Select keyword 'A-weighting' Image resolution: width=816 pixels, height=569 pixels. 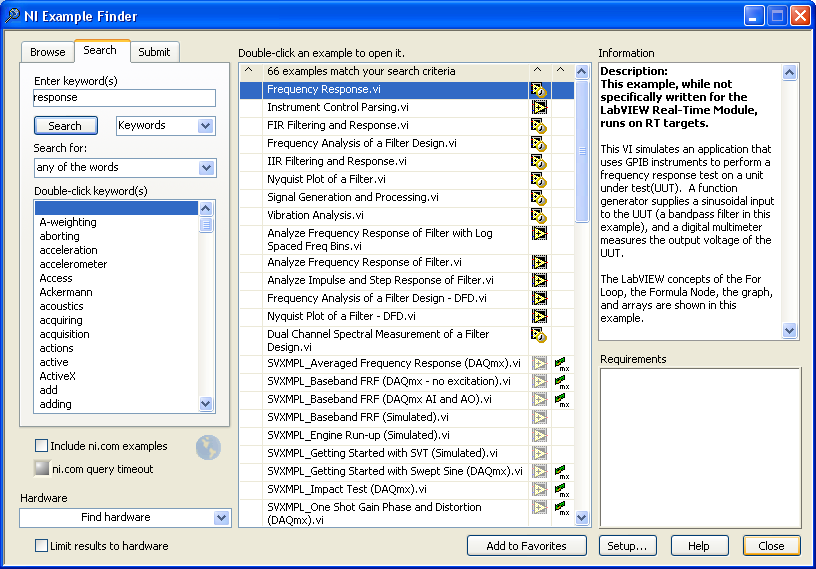(68, 222)
